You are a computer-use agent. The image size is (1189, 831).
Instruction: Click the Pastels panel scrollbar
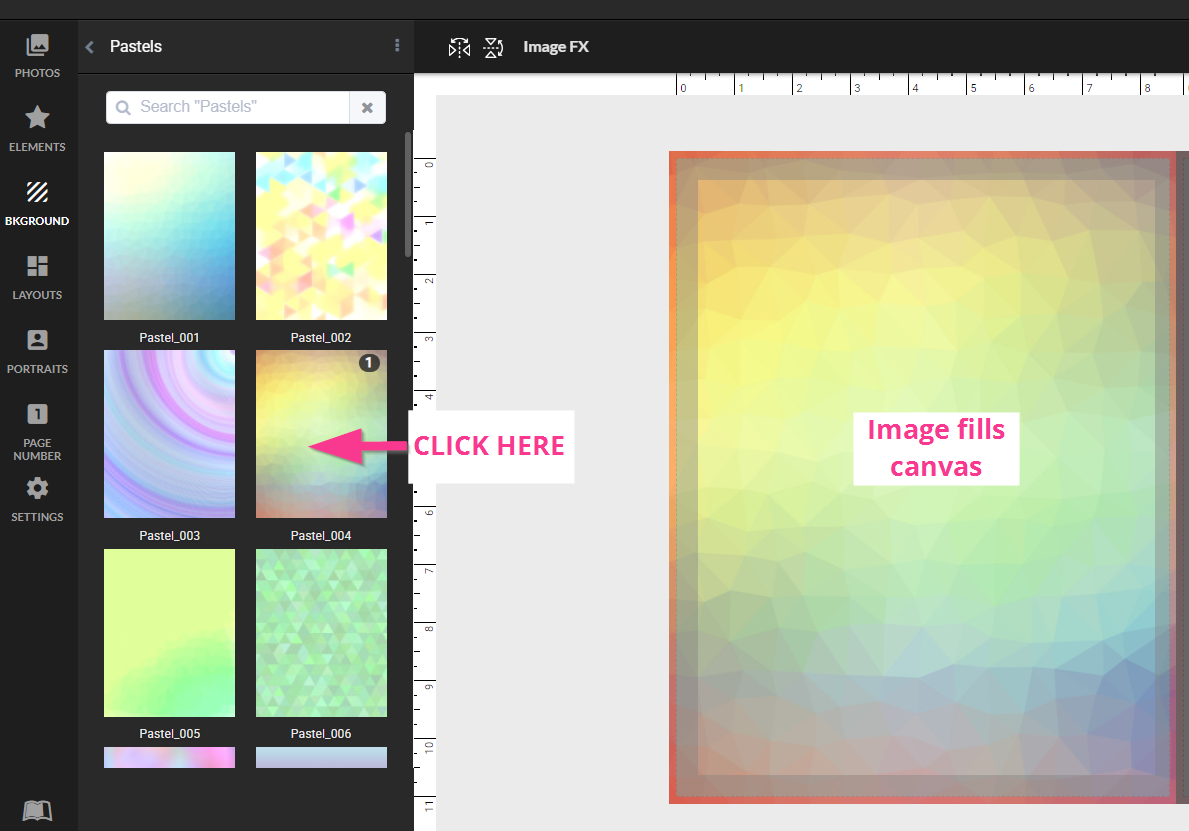click(x=408, y=195)
